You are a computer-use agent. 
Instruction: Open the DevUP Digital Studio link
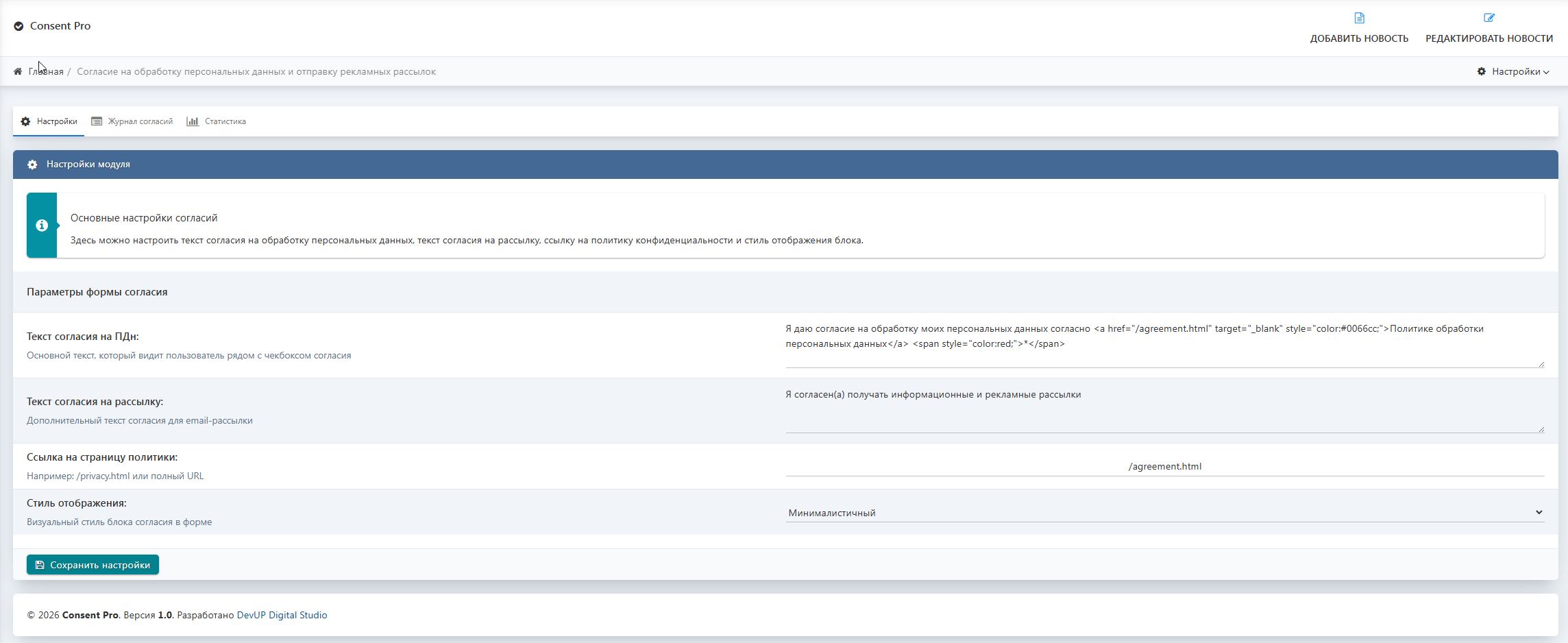coord(282,615)
